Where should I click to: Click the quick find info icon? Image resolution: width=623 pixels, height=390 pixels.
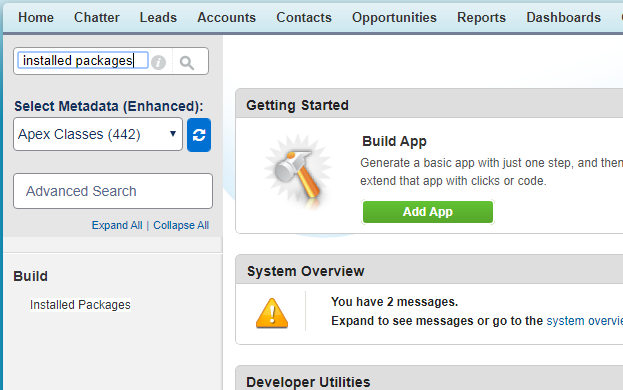(x=159, y=62)
